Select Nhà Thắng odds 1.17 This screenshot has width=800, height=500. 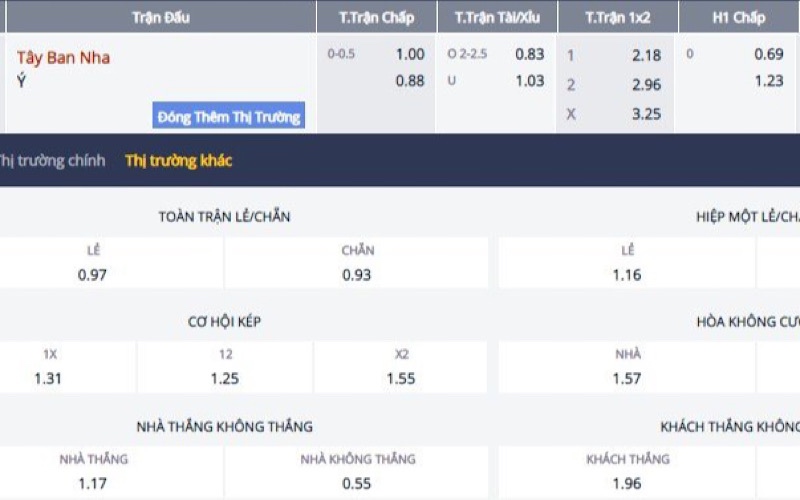tap(93, 483)
